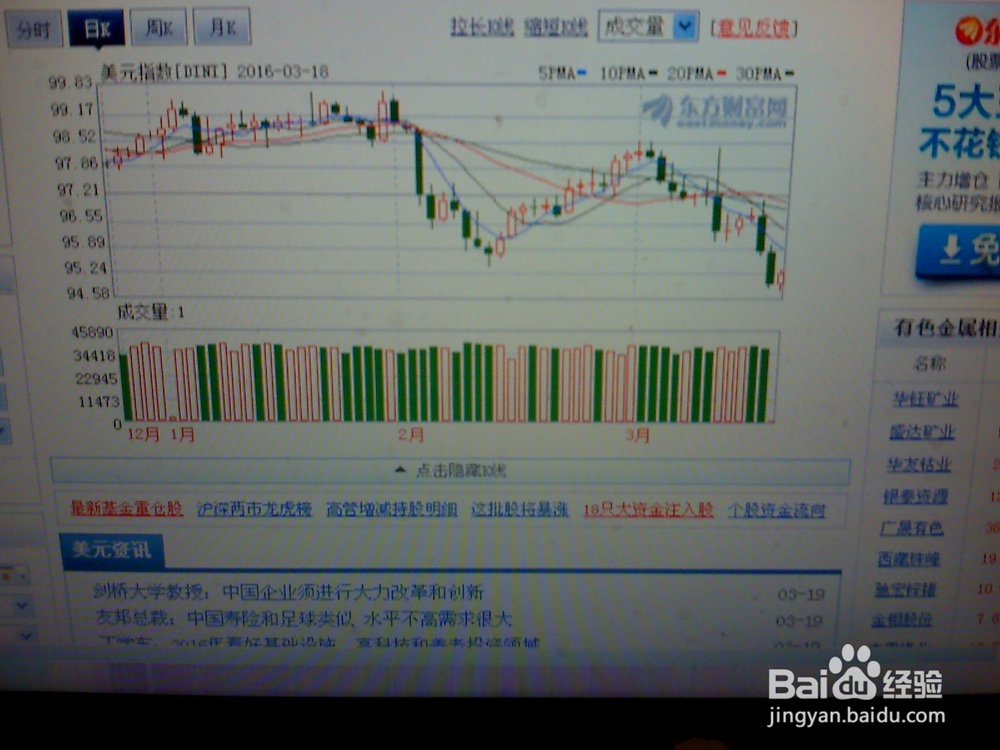Click the 名称 column header

point(929,364)
